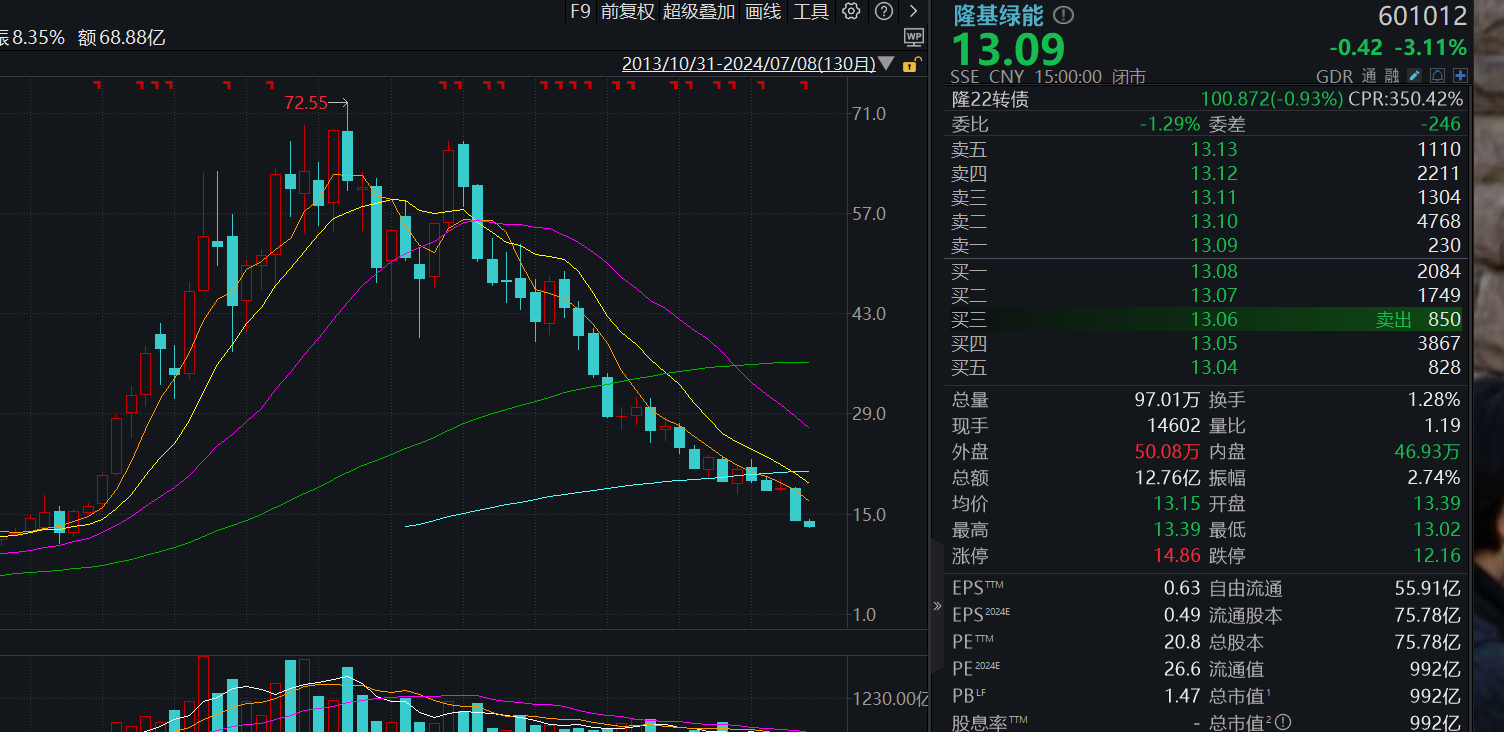Click the stock code 601012
Image resolution: width=1504 pixels, height=732 pixels.
pyautogui.click(x=1422, y=16)
